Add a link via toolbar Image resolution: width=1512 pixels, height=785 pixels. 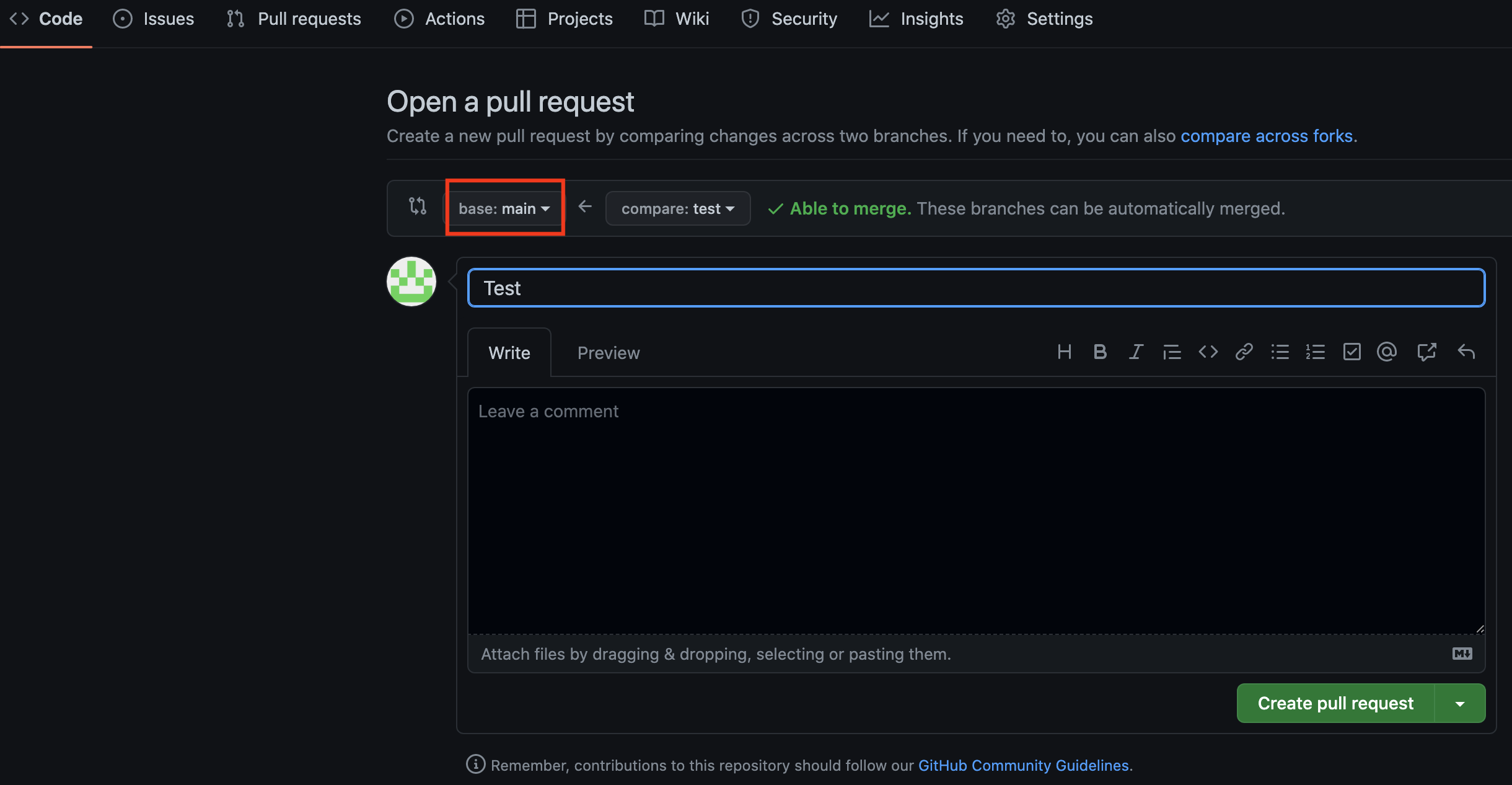tap(1244, 352)
